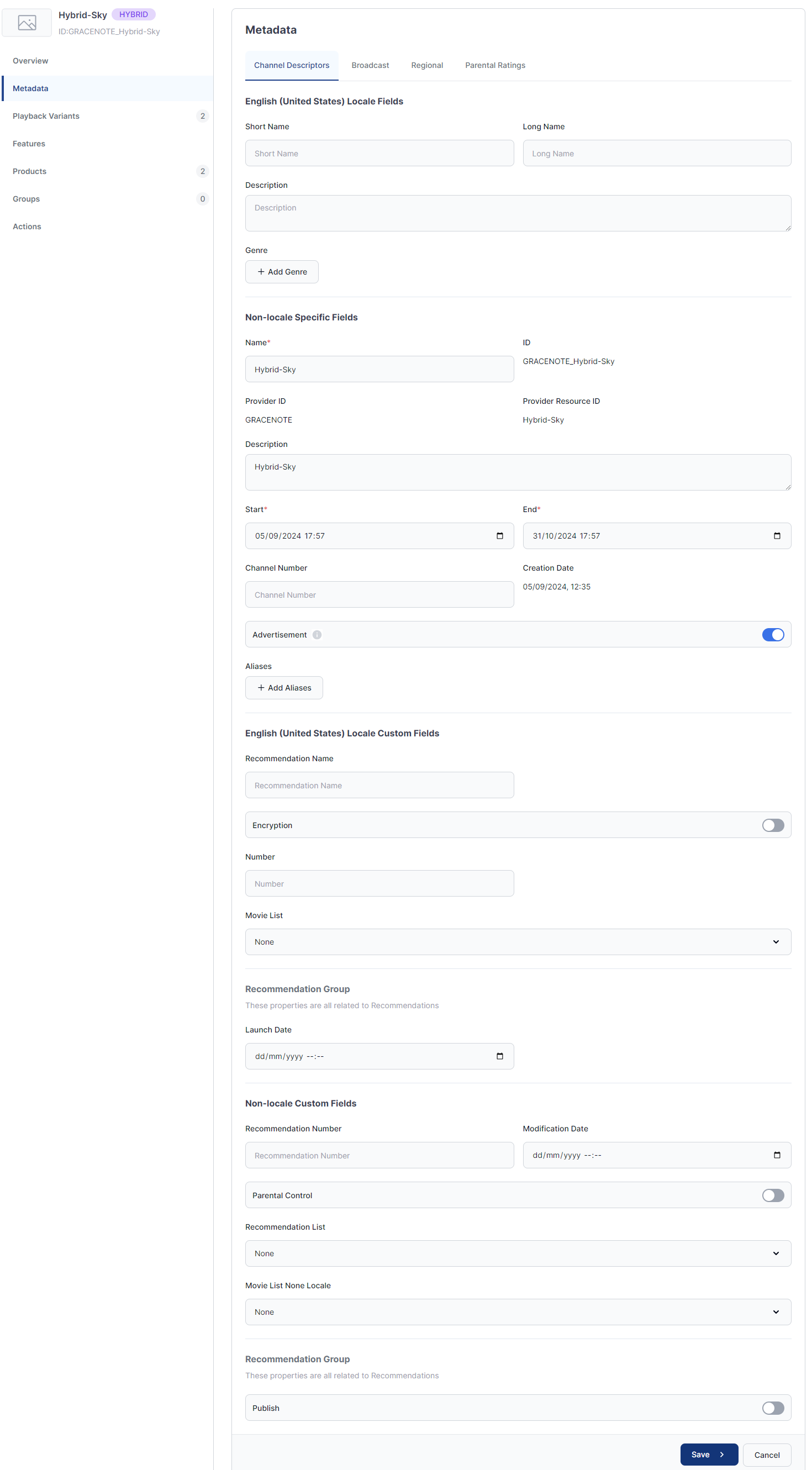Viewport: 812px width, 1470px height.
Task: Click the plus icon for Add Genre
Action: click(261, 272)
